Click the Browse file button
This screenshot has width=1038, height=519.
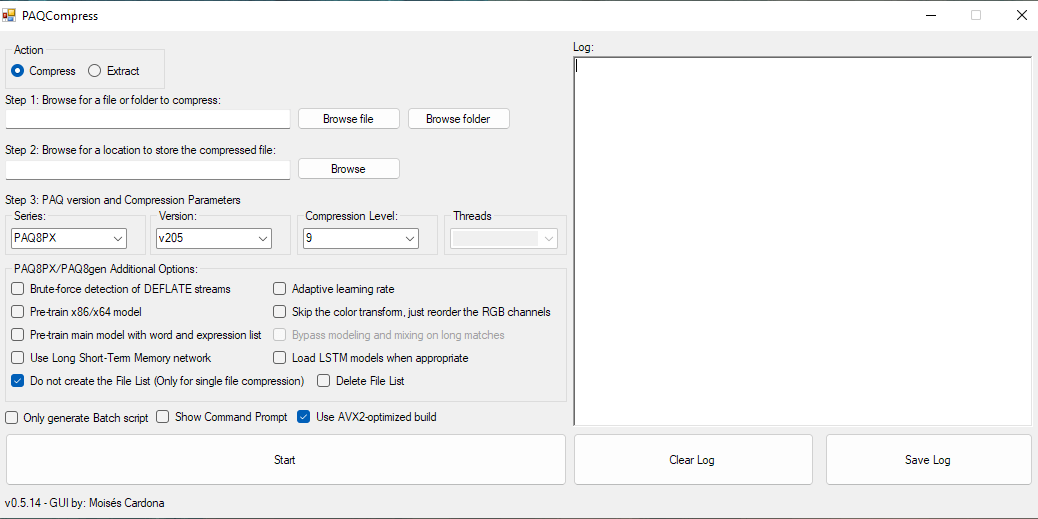(348, 119)
